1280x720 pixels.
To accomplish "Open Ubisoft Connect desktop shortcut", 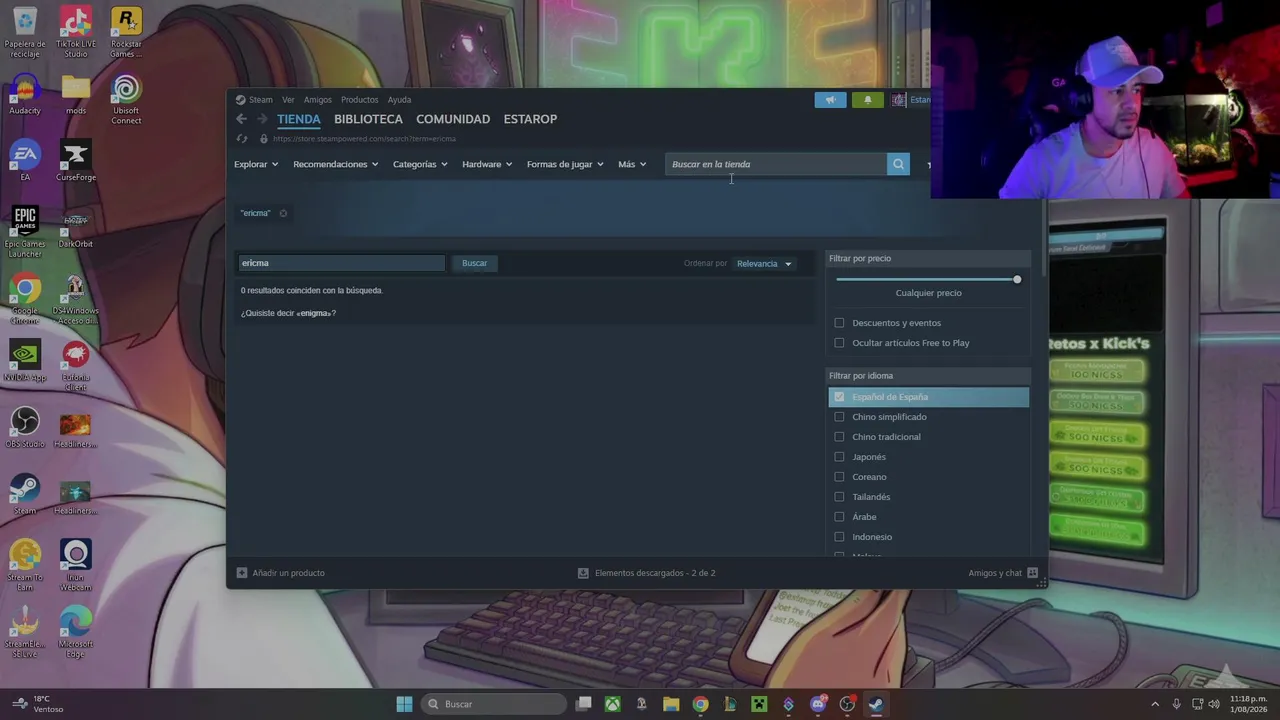I will (x=126, y=100).
